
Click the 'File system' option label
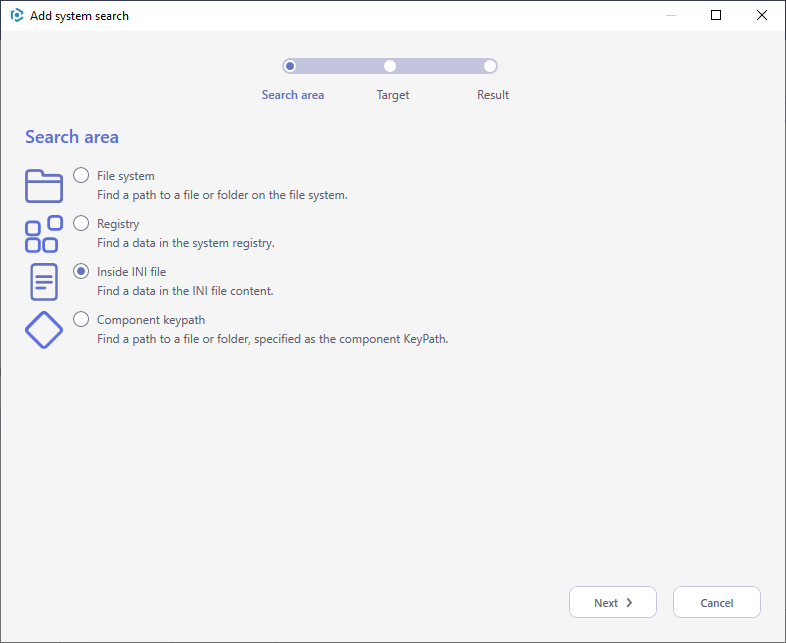tap(126, 176)
